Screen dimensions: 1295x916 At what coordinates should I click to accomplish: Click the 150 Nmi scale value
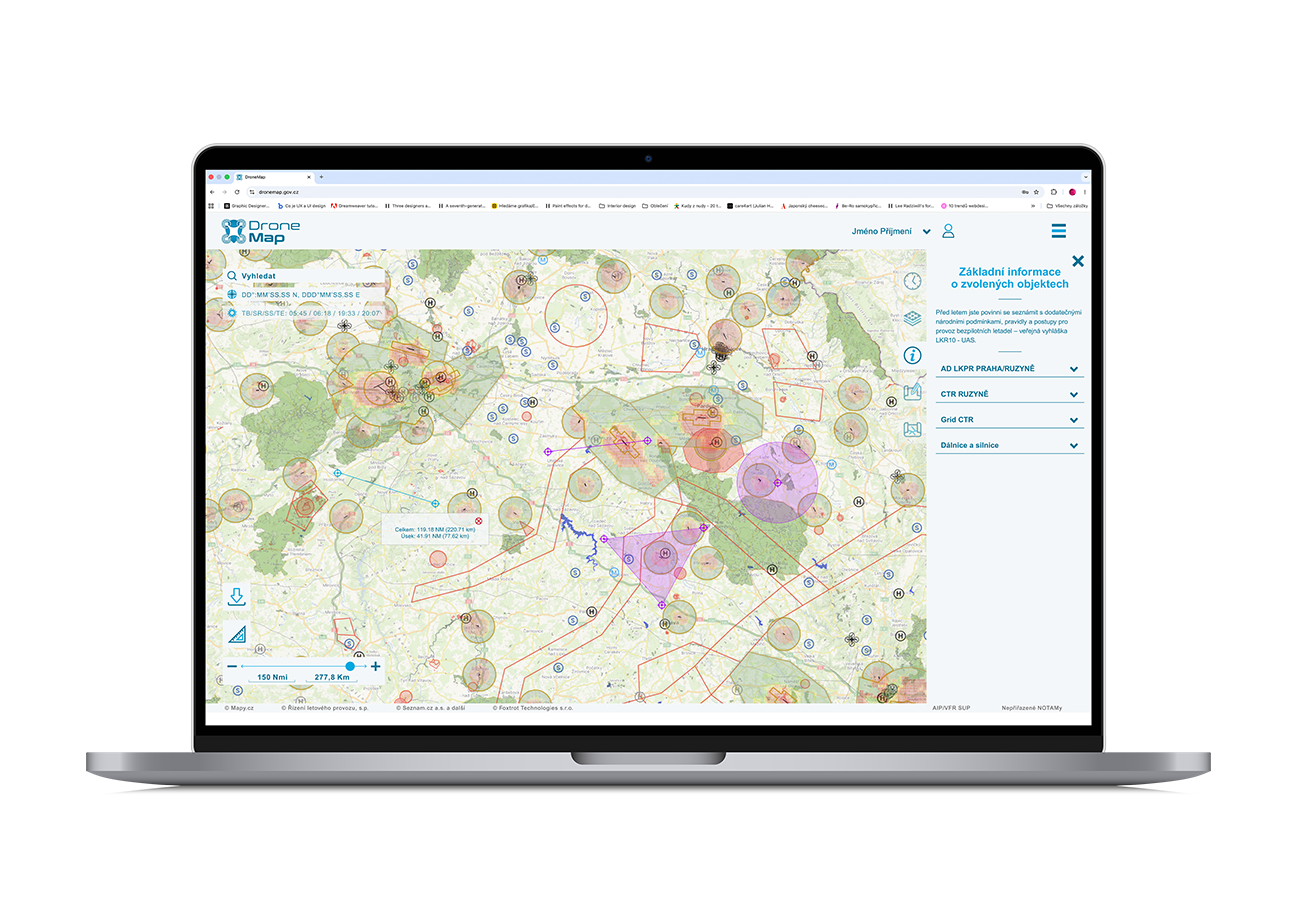click(272, 677)
